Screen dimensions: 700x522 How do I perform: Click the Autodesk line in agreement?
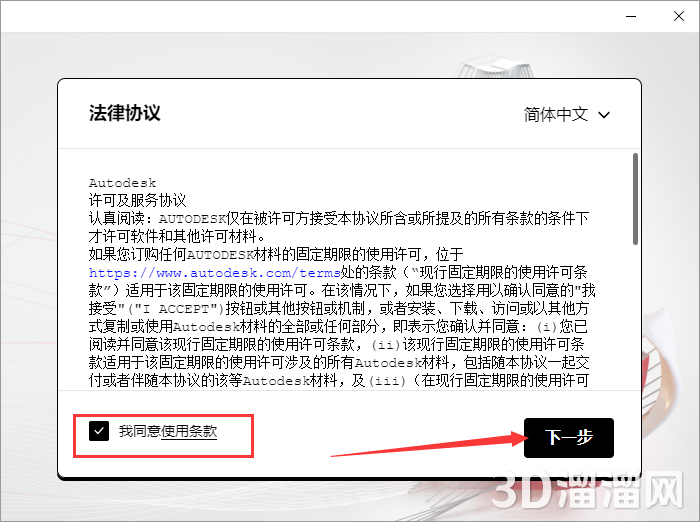[122, 183]
